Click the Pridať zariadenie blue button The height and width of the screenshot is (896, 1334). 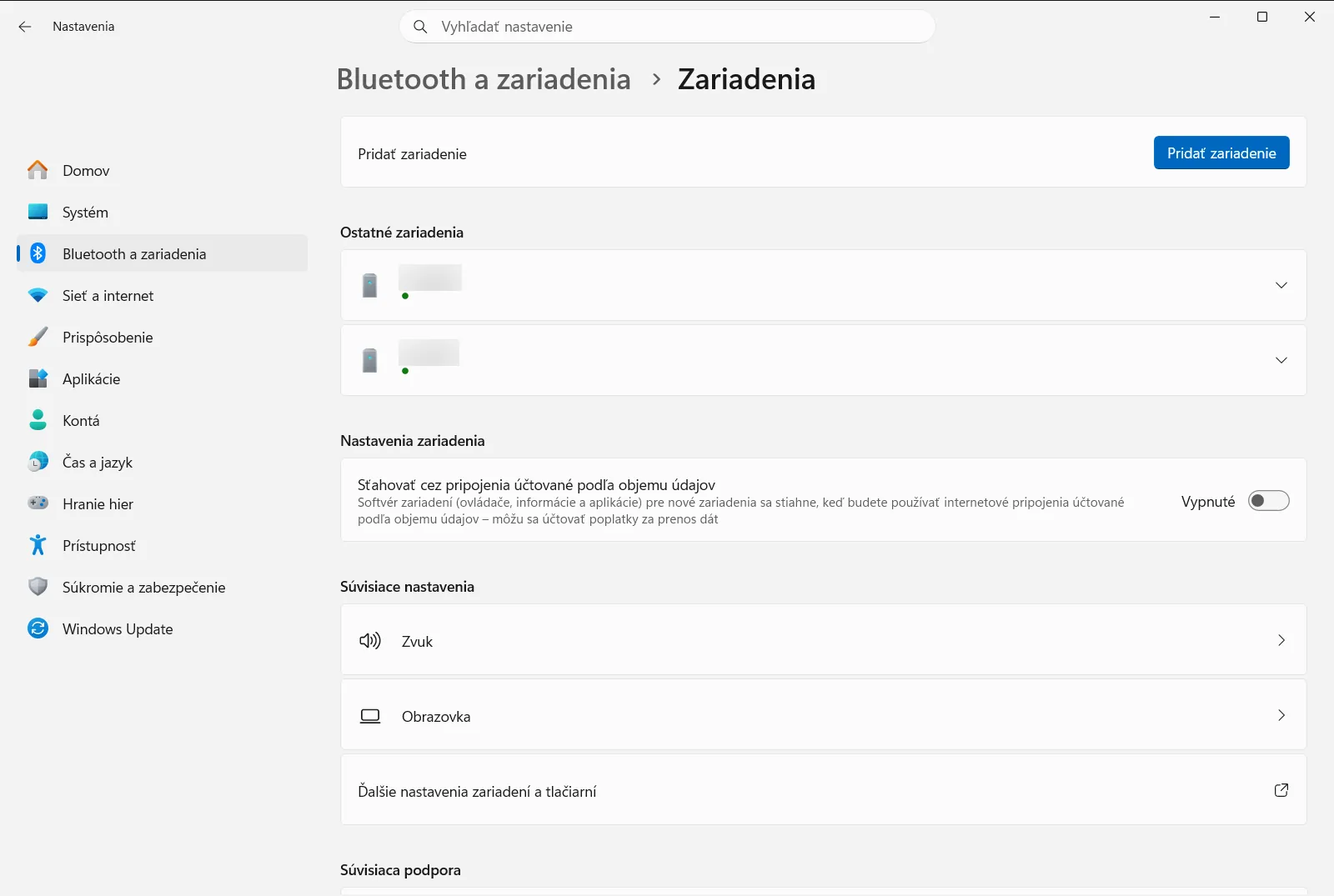coord(1221,153)
